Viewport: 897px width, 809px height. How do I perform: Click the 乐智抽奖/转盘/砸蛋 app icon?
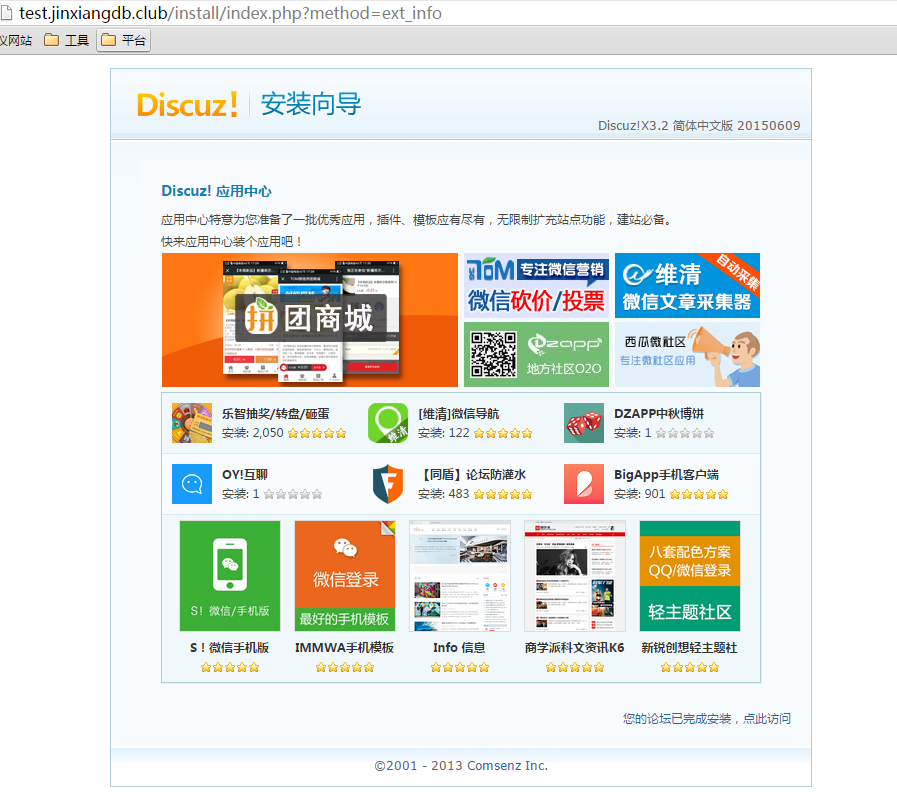pyautogui.click(x=191, y=423)
